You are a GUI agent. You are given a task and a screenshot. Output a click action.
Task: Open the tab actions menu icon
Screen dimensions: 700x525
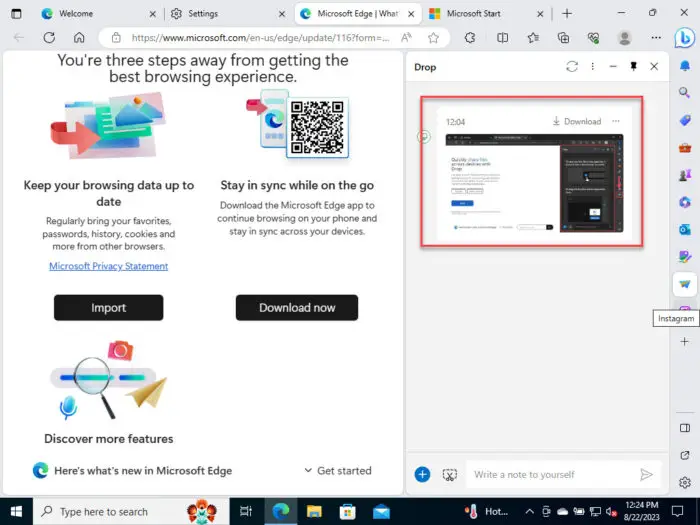tap(16, 14)
